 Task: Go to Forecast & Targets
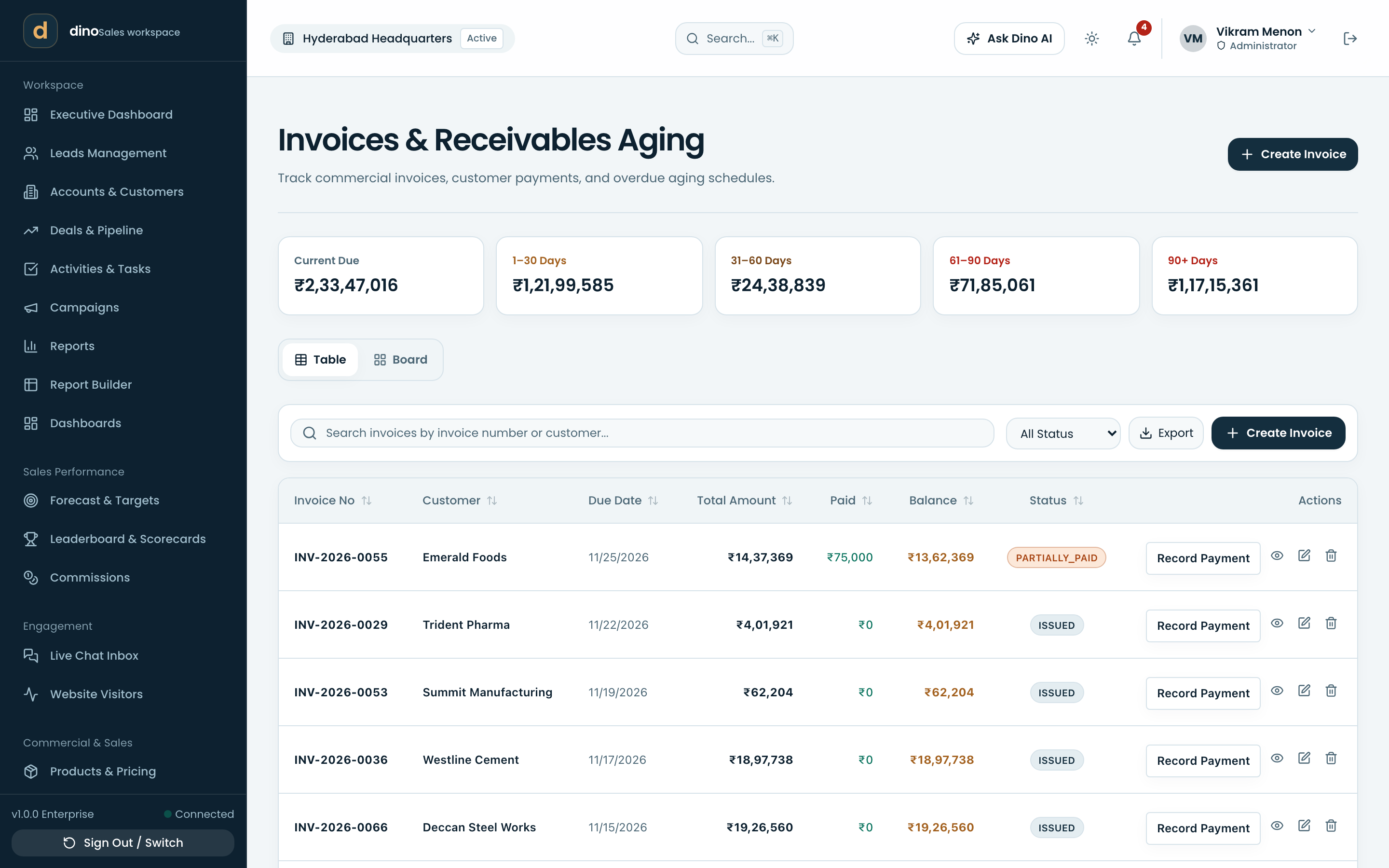(123, 501)
